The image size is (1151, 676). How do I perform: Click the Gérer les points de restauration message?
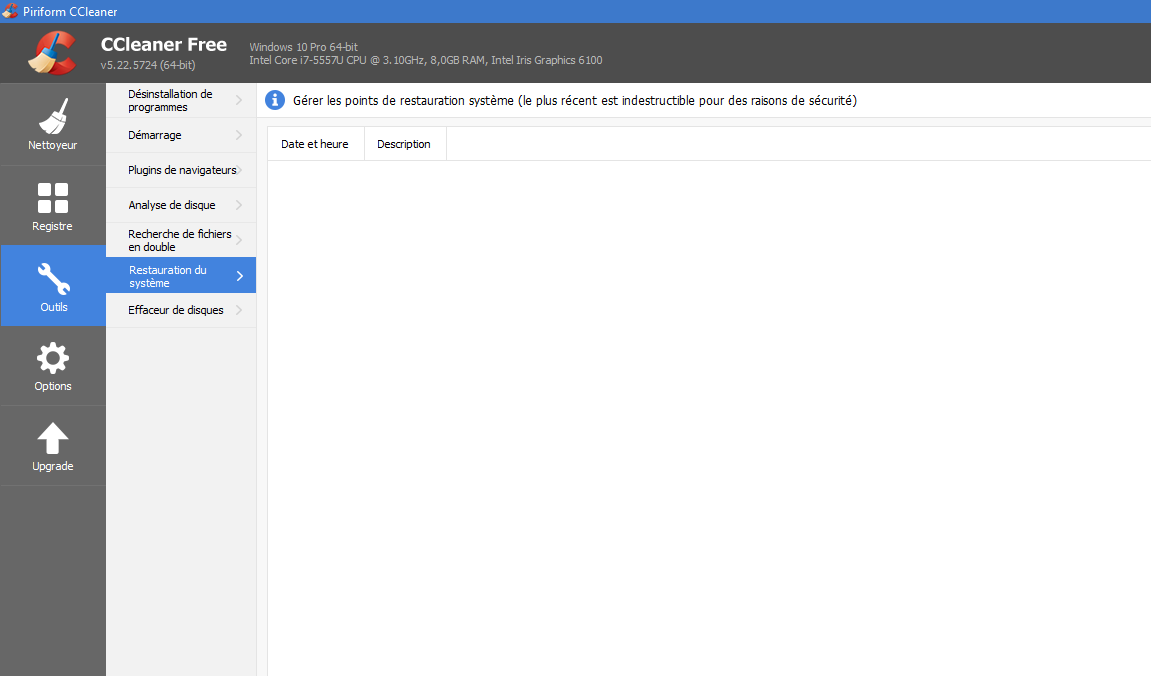(x=575, y=101)
